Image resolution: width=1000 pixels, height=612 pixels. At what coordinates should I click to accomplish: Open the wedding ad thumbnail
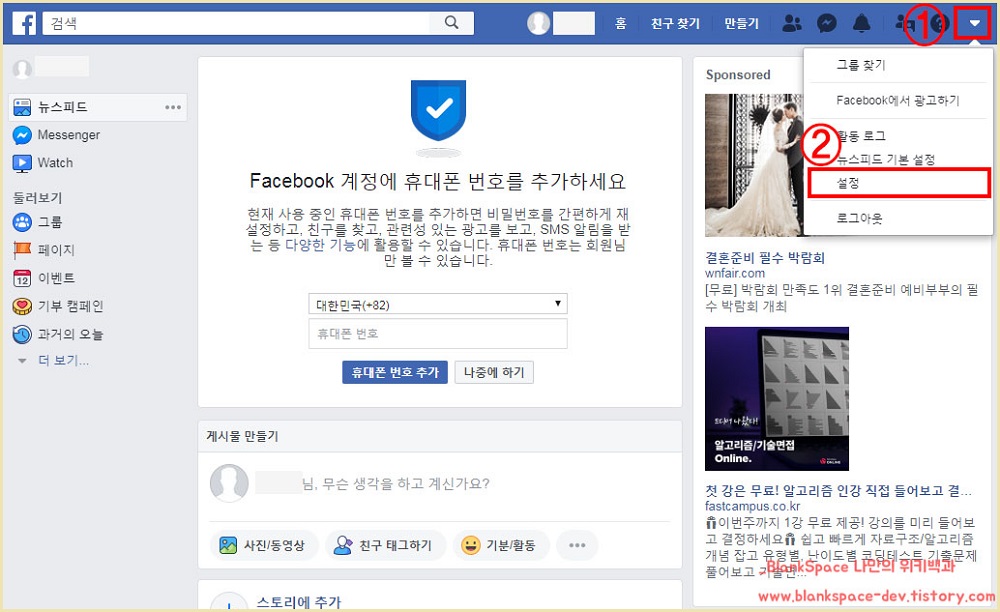coord(754,165)
